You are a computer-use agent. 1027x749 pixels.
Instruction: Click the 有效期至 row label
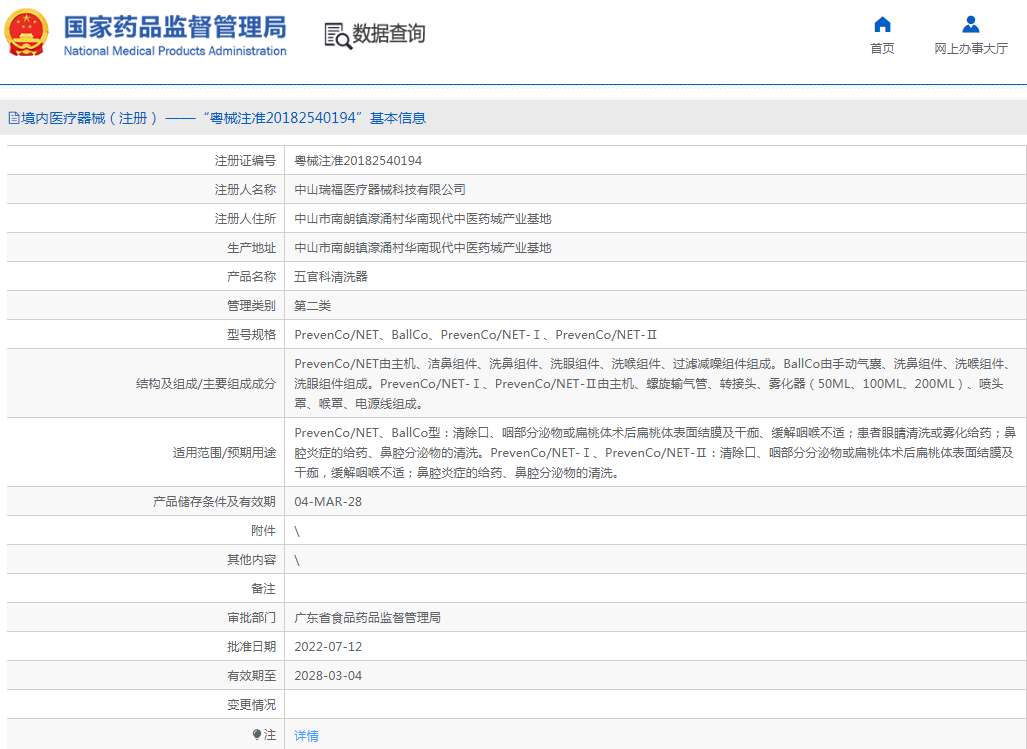pos(252,675)
